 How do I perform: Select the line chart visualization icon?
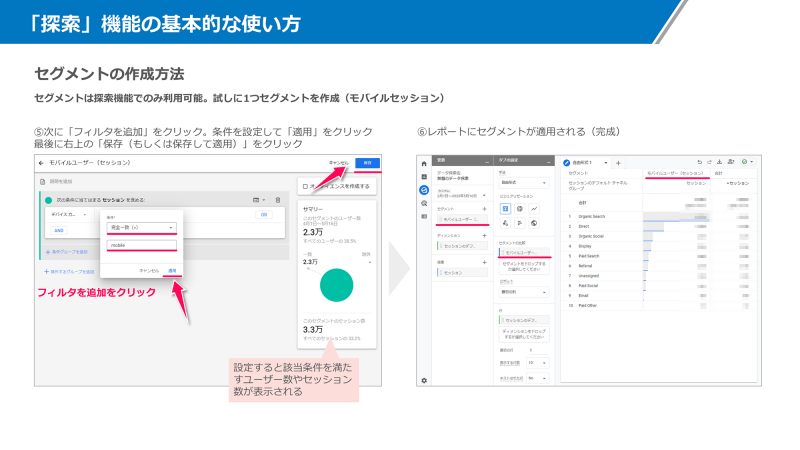[534, 208]
